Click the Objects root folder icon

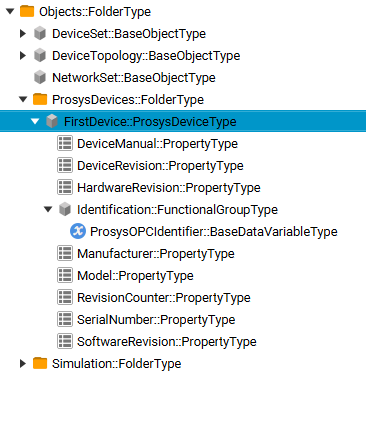[27, 11]
